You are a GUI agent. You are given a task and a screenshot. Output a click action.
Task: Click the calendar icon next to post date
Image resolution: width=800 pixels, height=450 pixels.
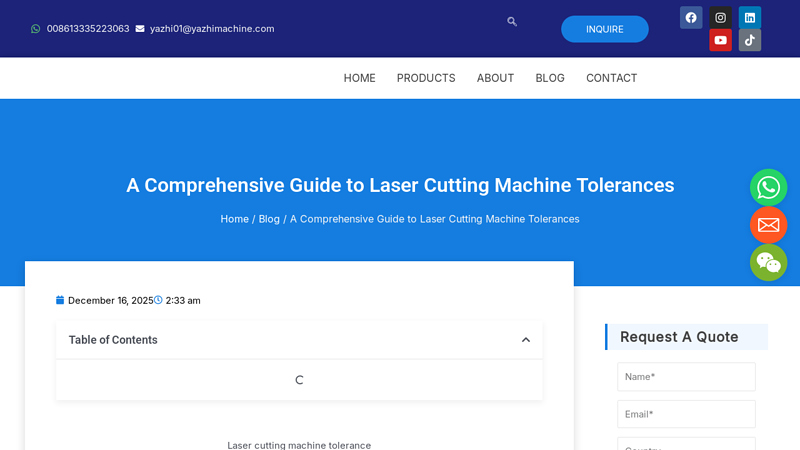coord(60,300)
